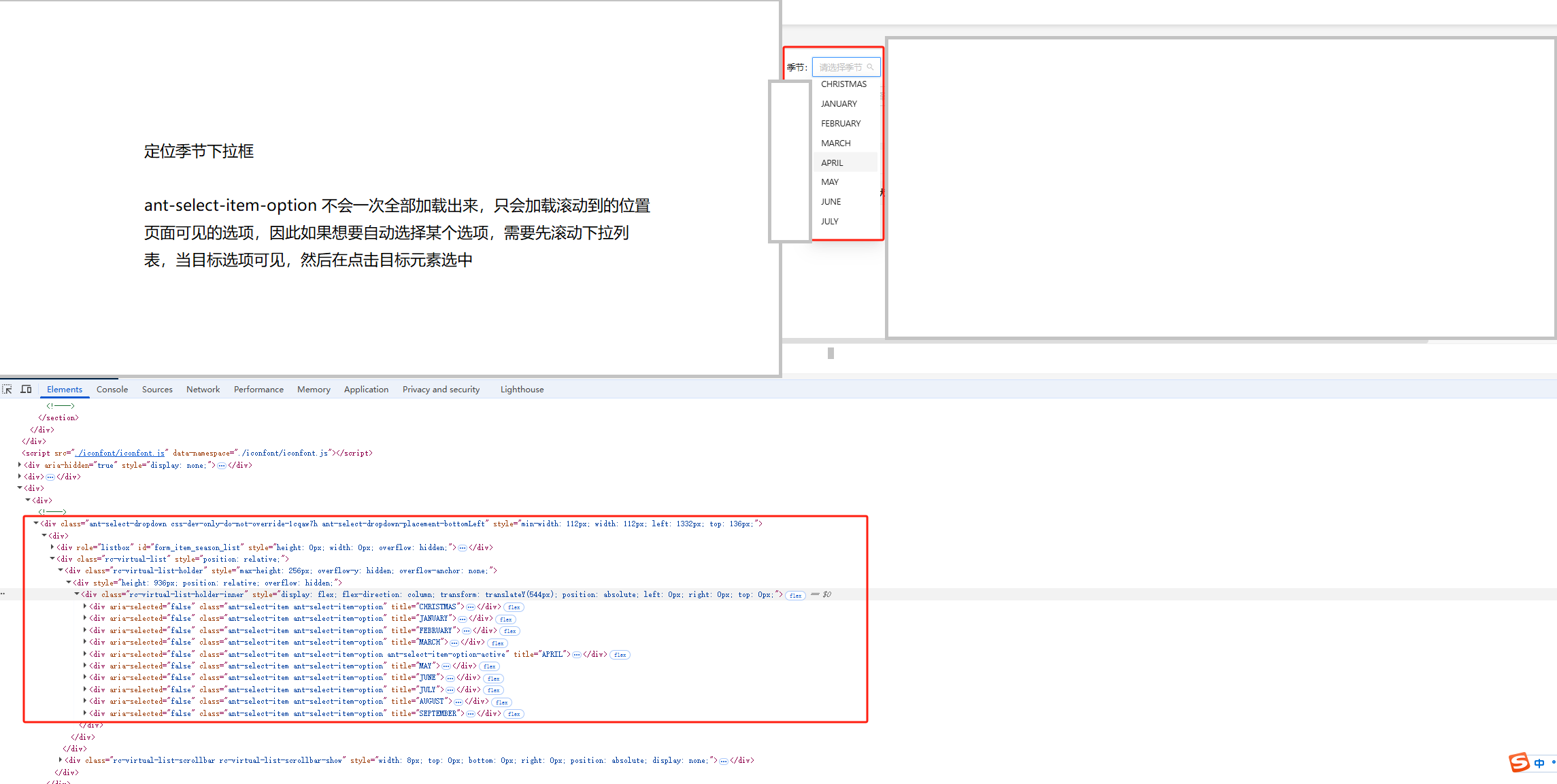Click the ellipsis in the CHRISTMAS option node
This screenshot has width=1557, height=784.
(x=471, y=607)
